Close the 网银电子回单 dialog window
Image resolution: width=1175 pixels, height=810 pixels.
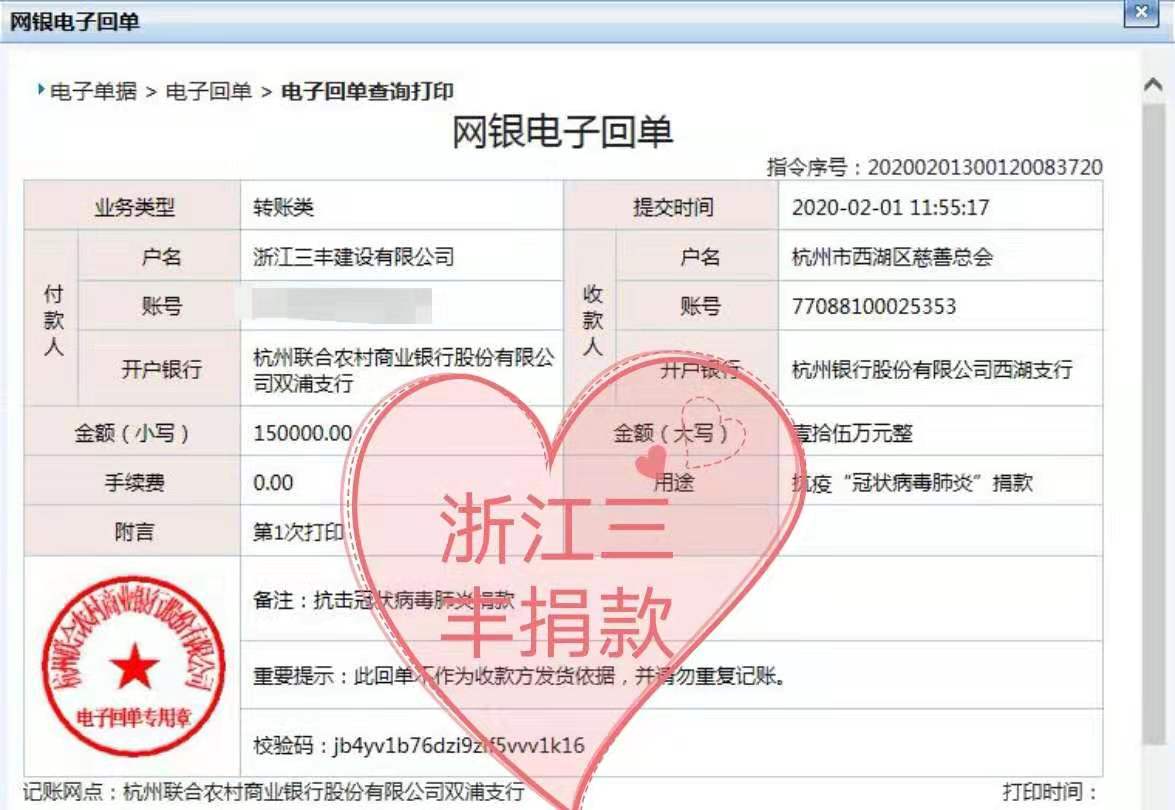pyautogui.click(x=1140, y=13)
